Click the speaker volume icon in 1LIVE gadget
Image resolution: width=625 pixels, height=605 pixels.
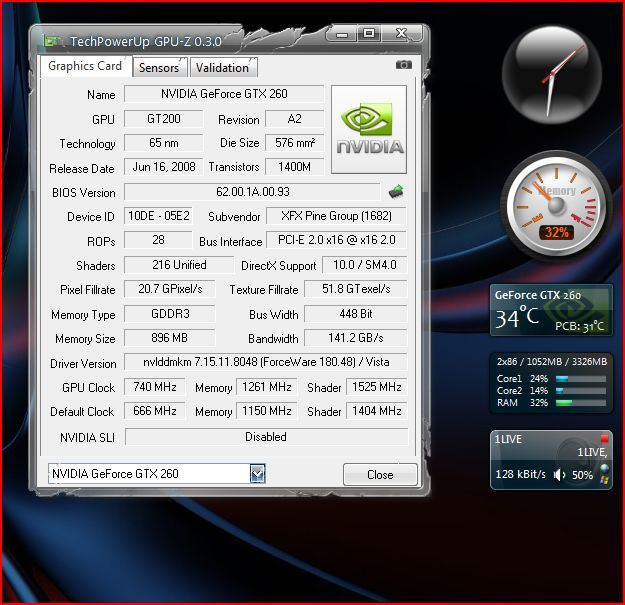point(560,475)
